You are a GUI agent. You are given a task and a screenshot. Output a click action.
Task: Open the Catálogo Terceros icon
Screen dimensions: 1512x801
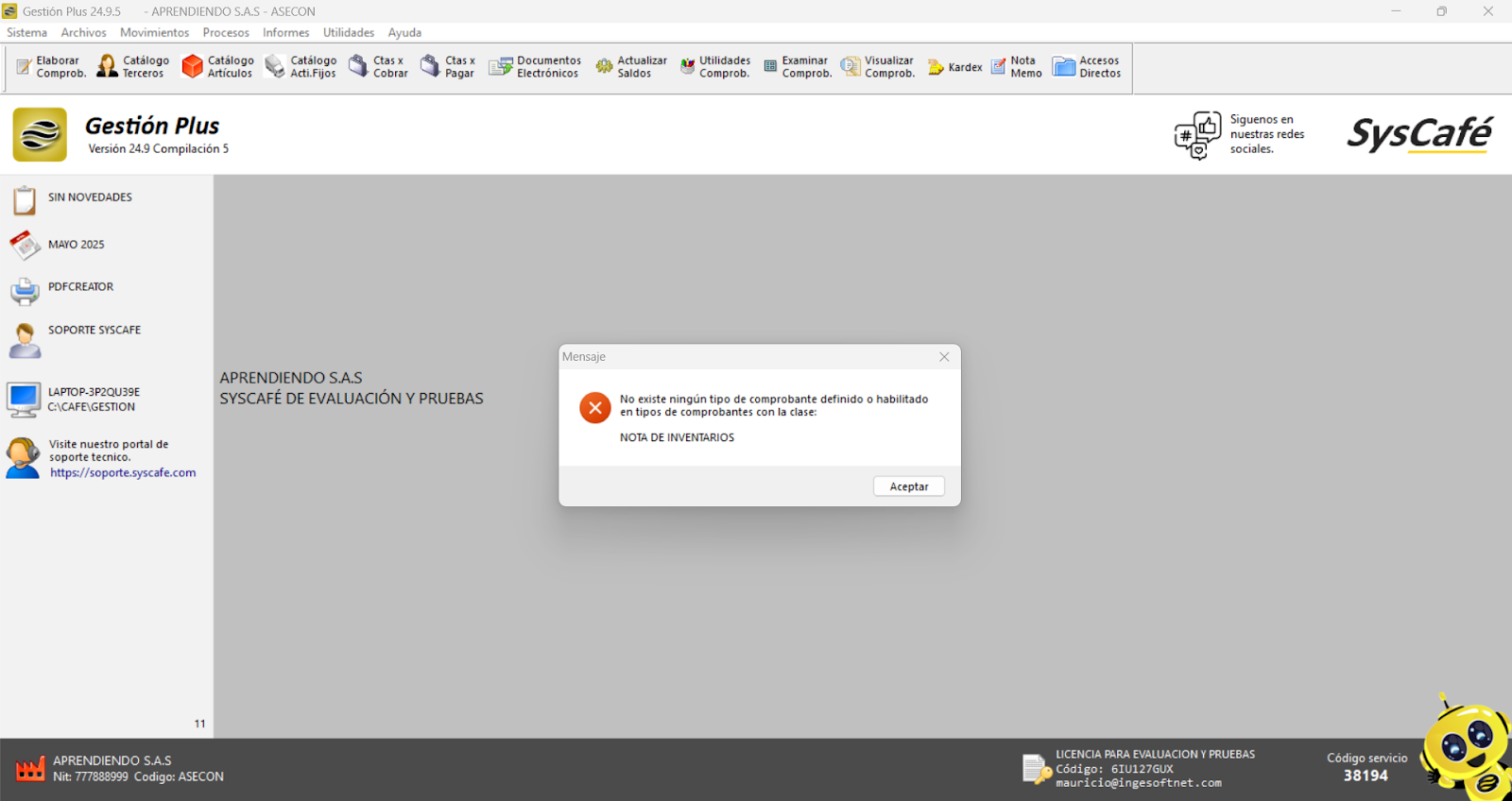point(108,67)
